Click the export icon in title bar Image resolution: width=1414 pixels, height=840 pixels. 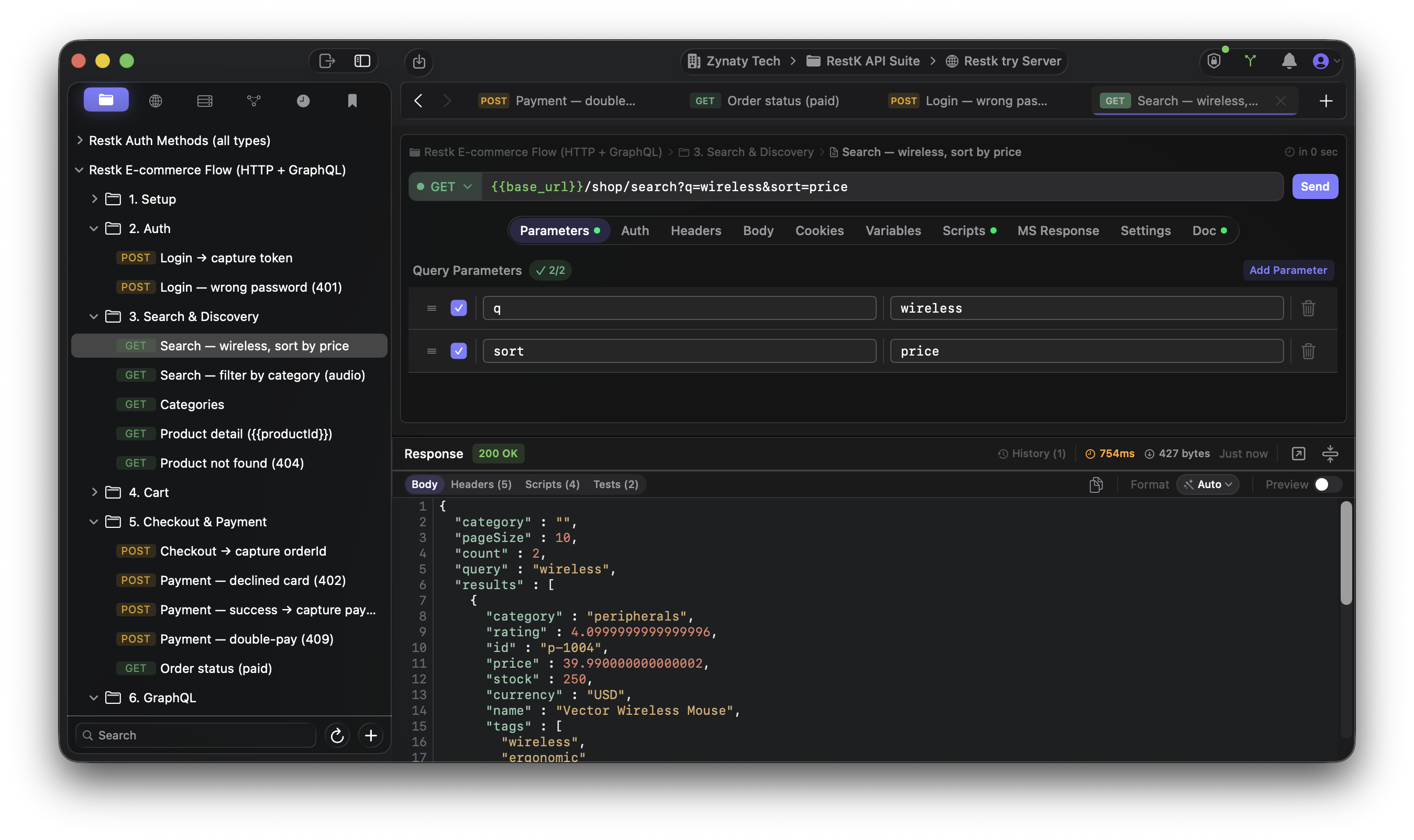327,61
